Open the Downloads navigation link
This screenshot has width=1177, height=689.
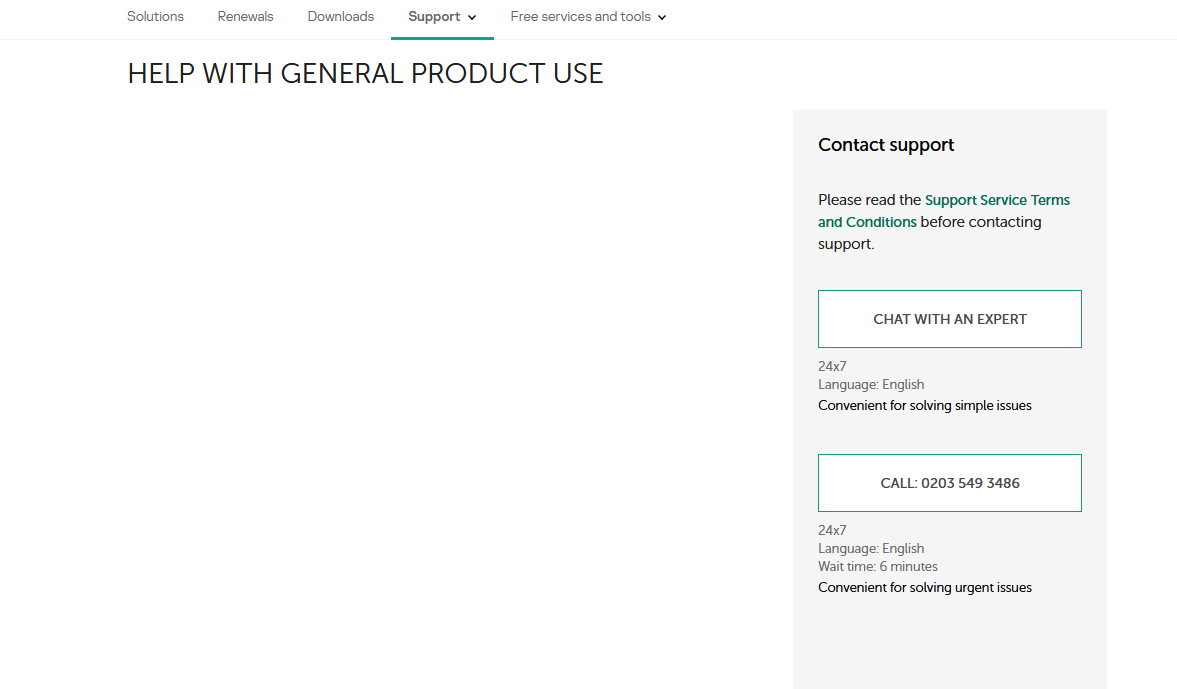(x=341, y=17)
